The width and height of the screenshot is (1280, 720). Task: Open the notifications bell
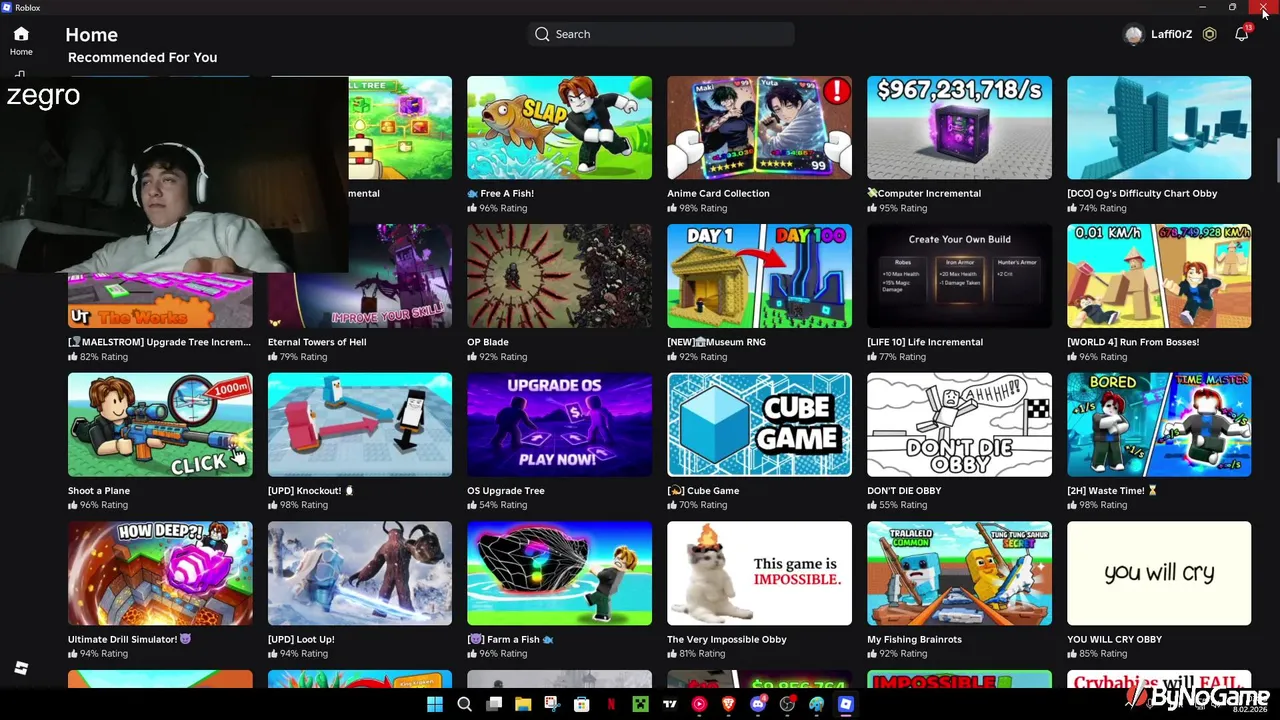click(x=1242, y=34)
